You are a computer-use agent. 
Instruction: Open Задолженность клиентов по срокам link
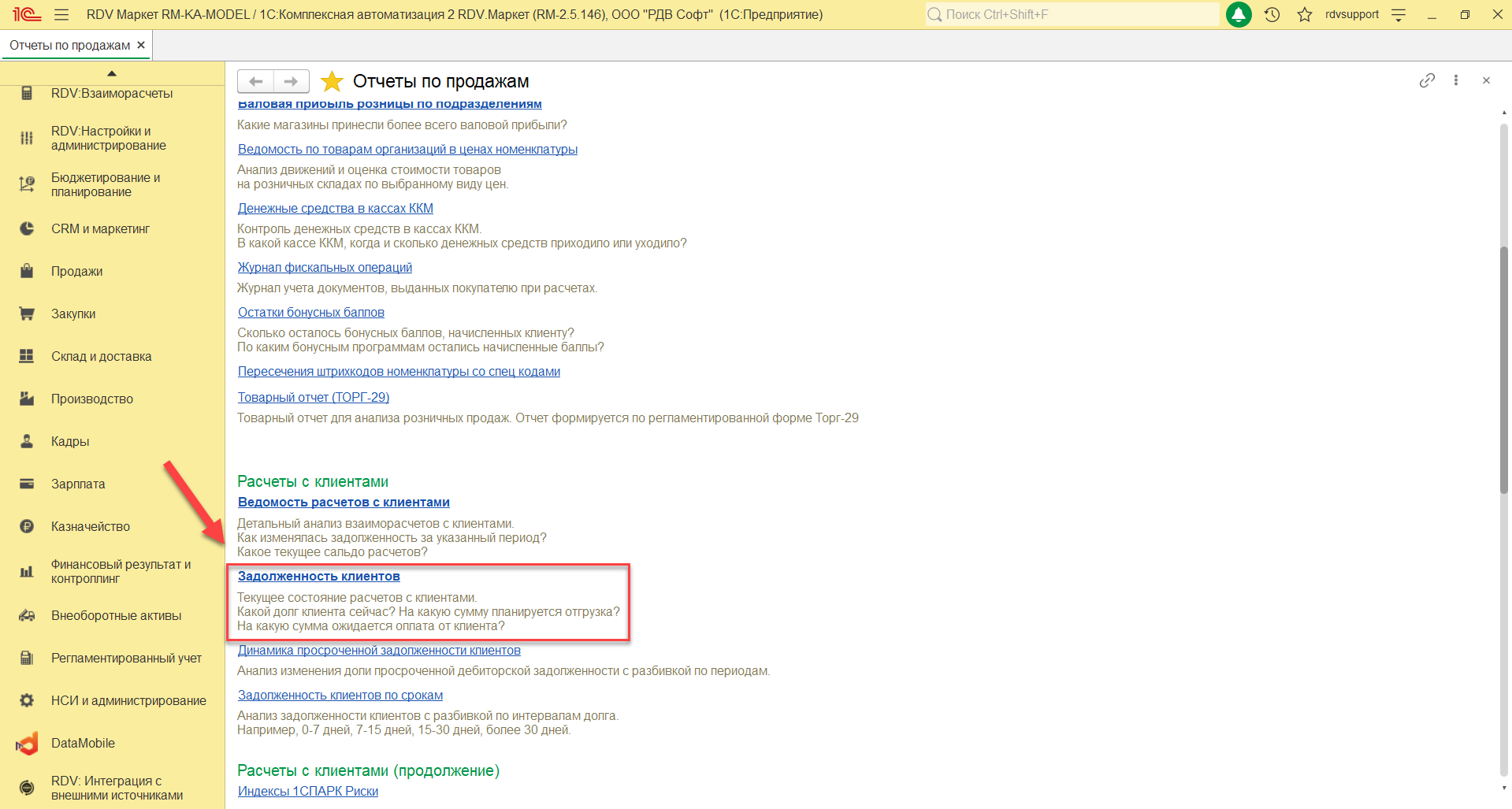tap(340, 695)
